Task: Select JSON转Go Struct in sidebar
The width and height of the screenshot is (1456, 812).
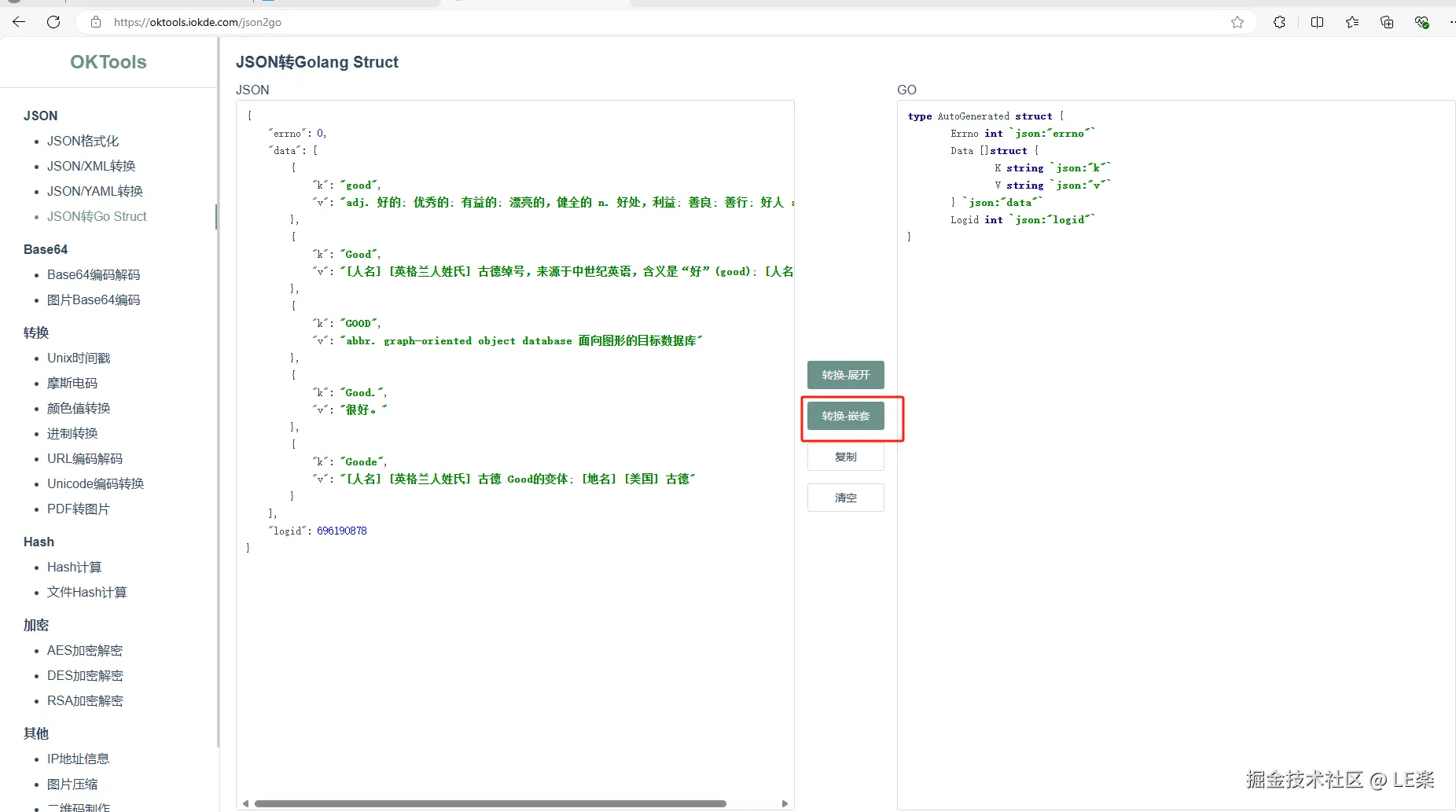Action: coord(97,216)
